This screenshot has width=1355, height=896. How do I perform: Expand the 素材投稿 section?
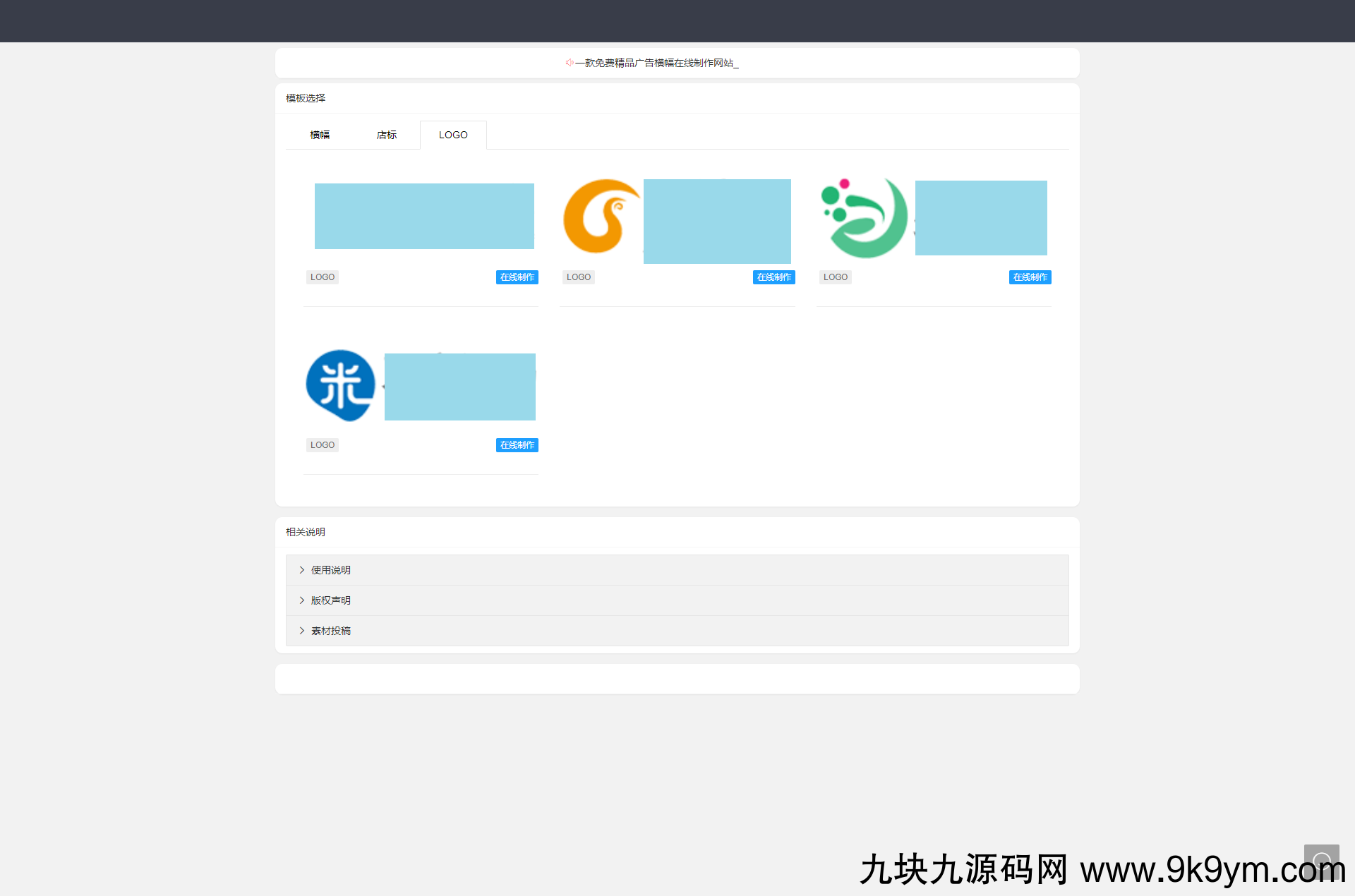click(330, 631)
